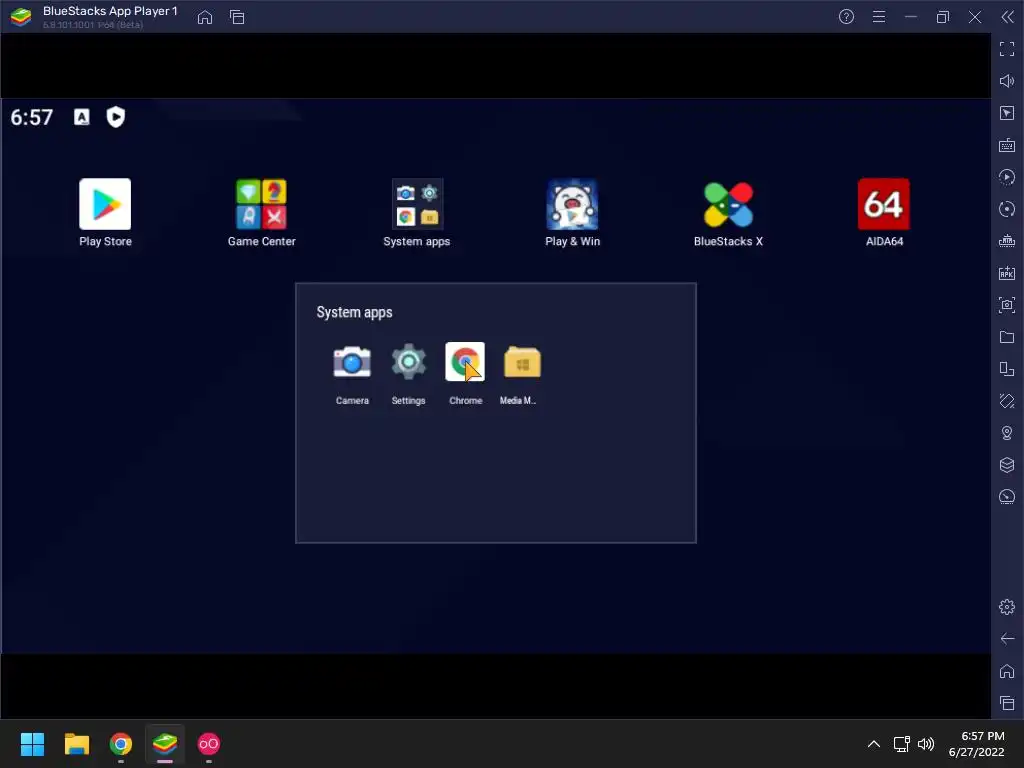
Task: Click the eco mode gauge icon
Action: point(1007,497)
